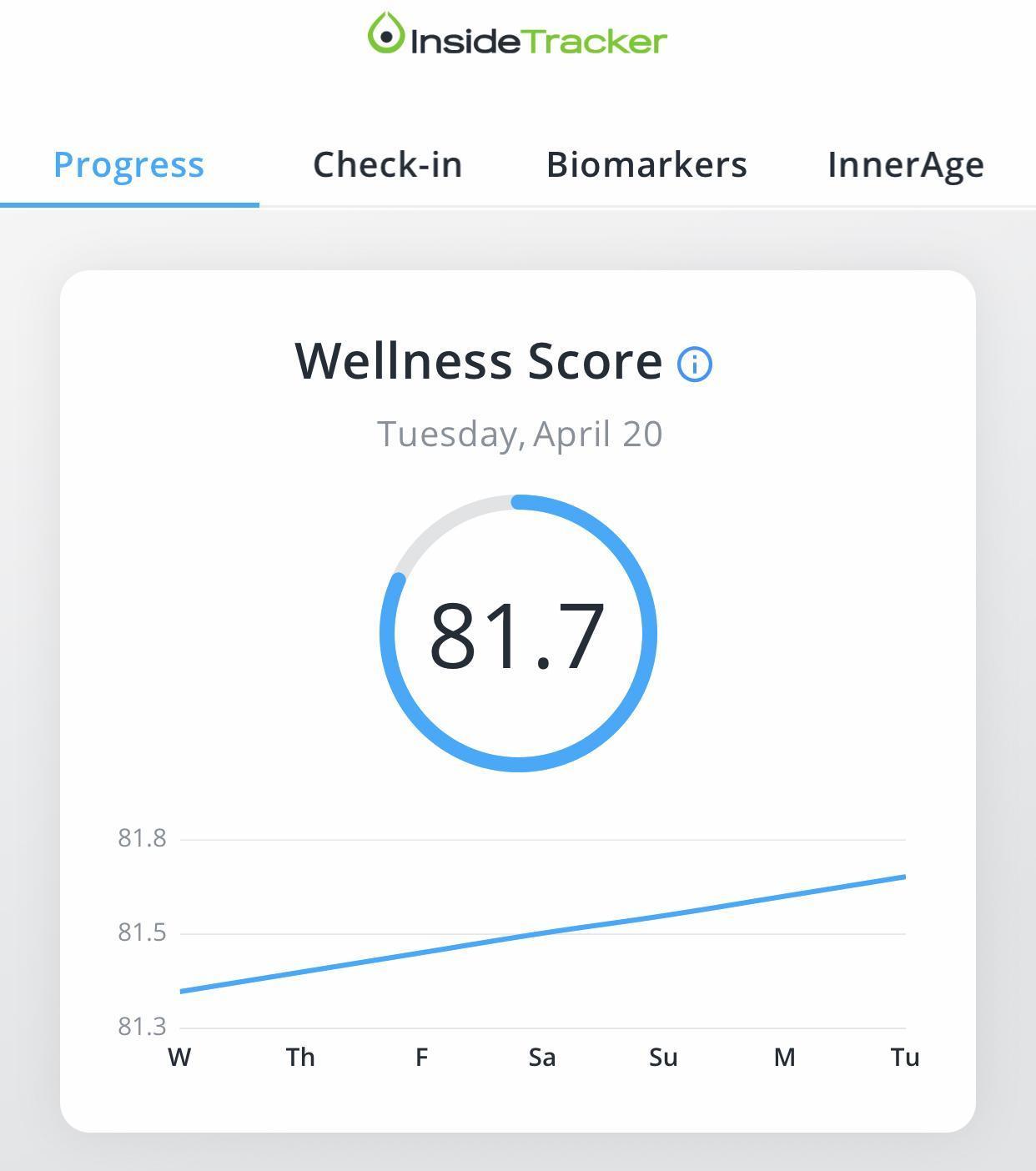This screenshot has height=1171, width=1036.
Task: Click the 81.7 score value
Action: click(x=517, y=636)
